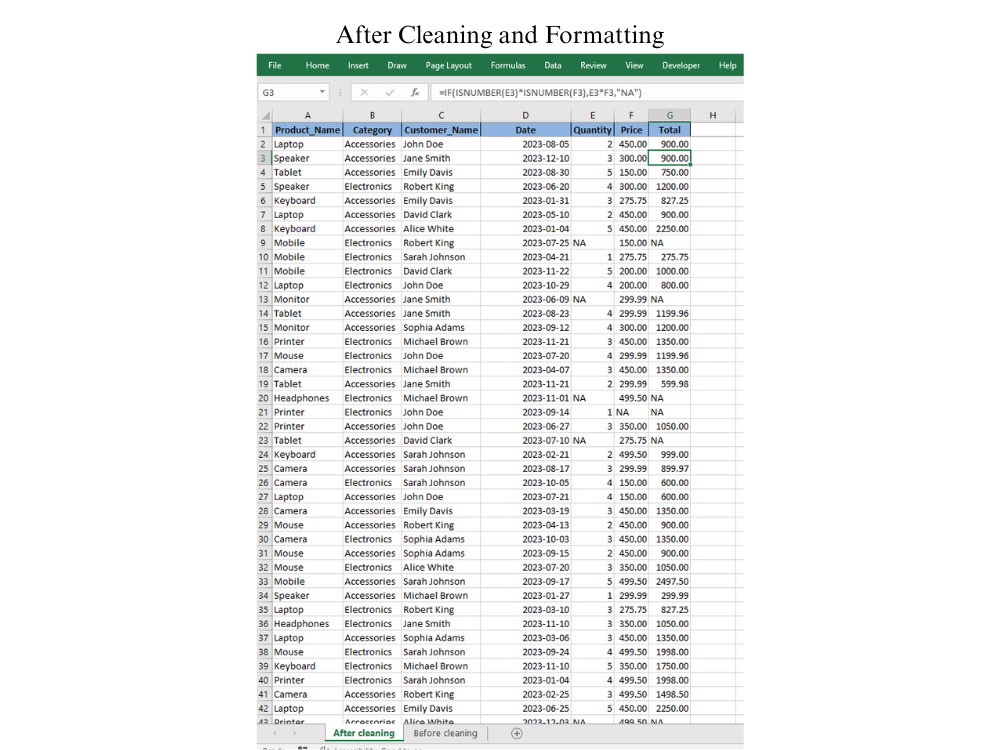Cancel formula entry with the X icon
The width and height of the screenshot is (1000, 750).
364,92
